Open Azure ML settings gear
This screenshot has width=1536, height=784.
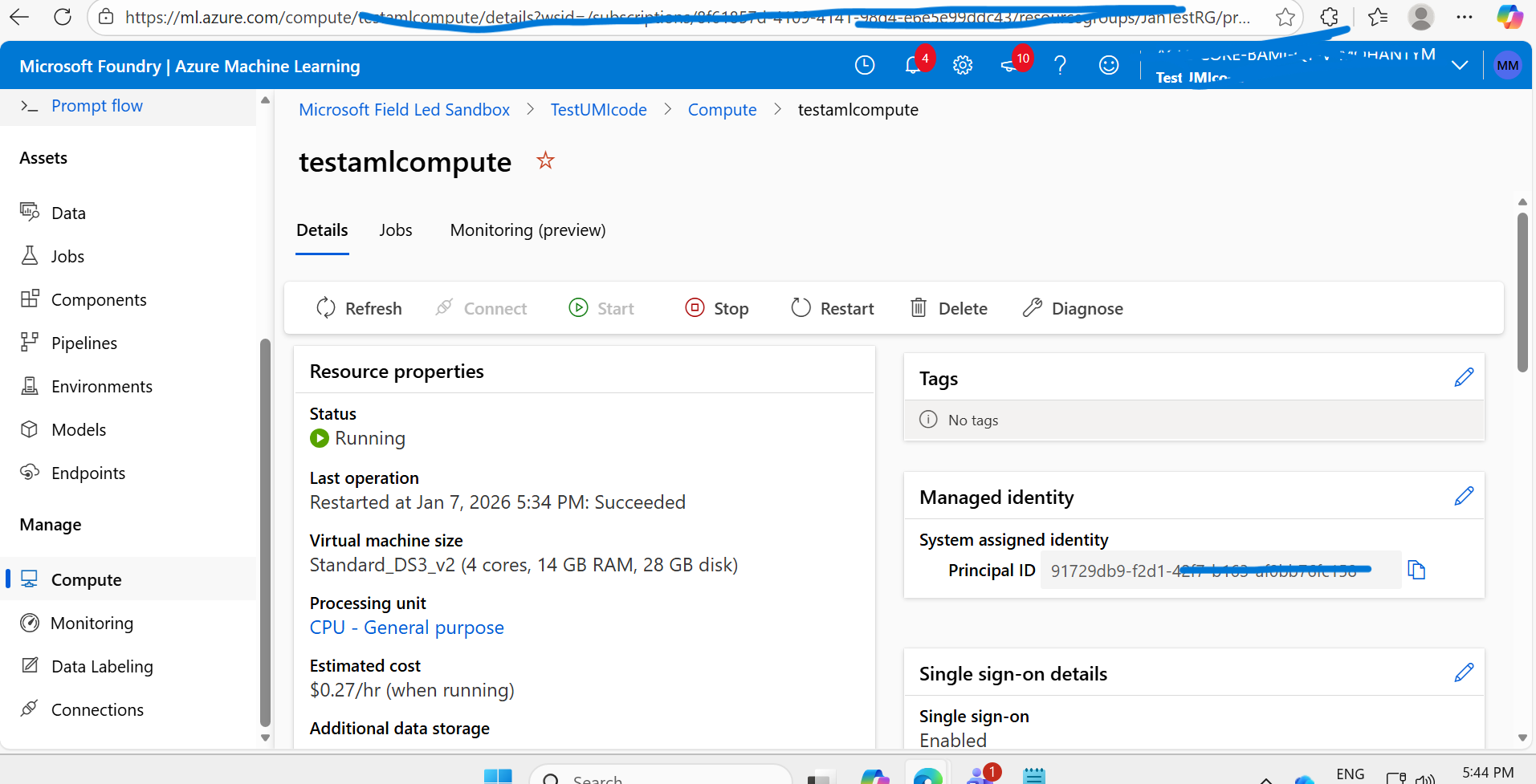(x=963, y=66)
